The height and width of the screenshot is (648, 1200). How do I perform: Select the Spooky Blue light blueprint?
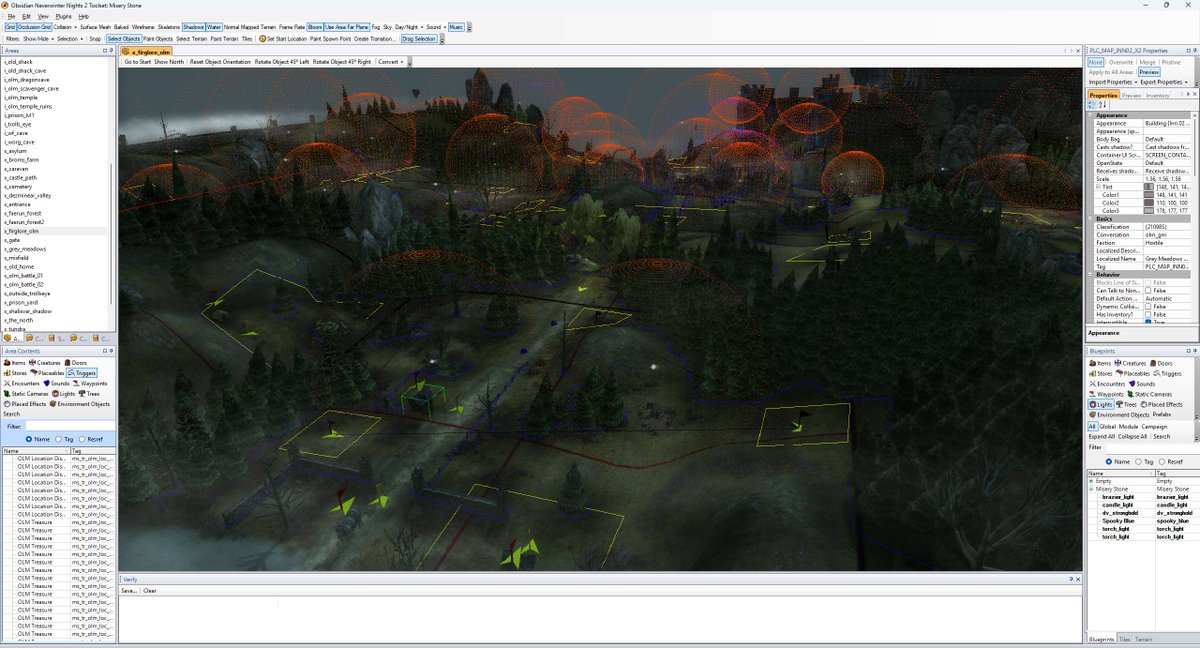[x=1118, y=521]
